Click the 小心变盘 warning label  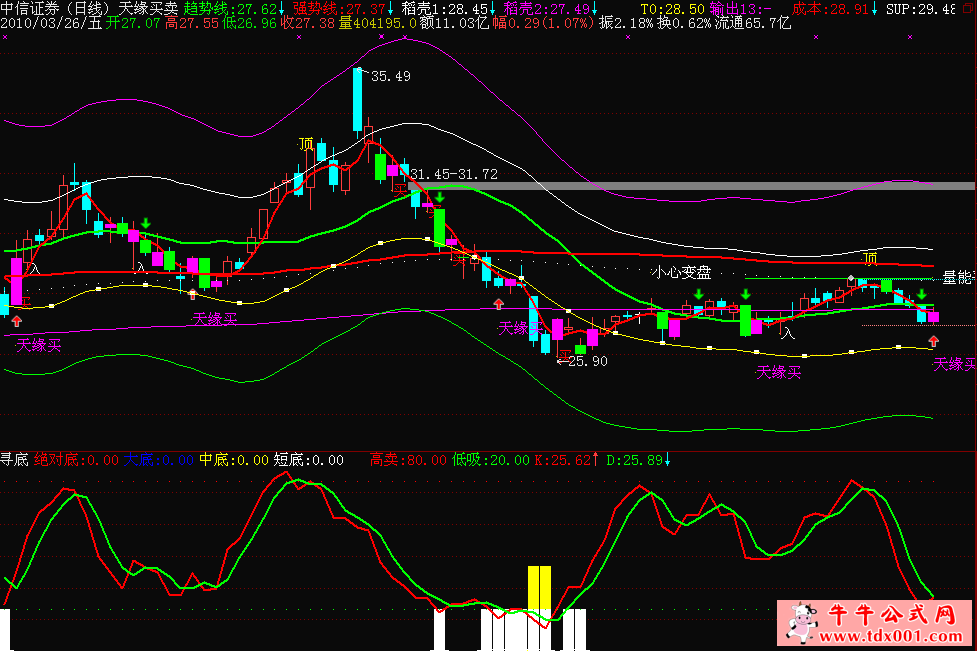tap(681, 272)
